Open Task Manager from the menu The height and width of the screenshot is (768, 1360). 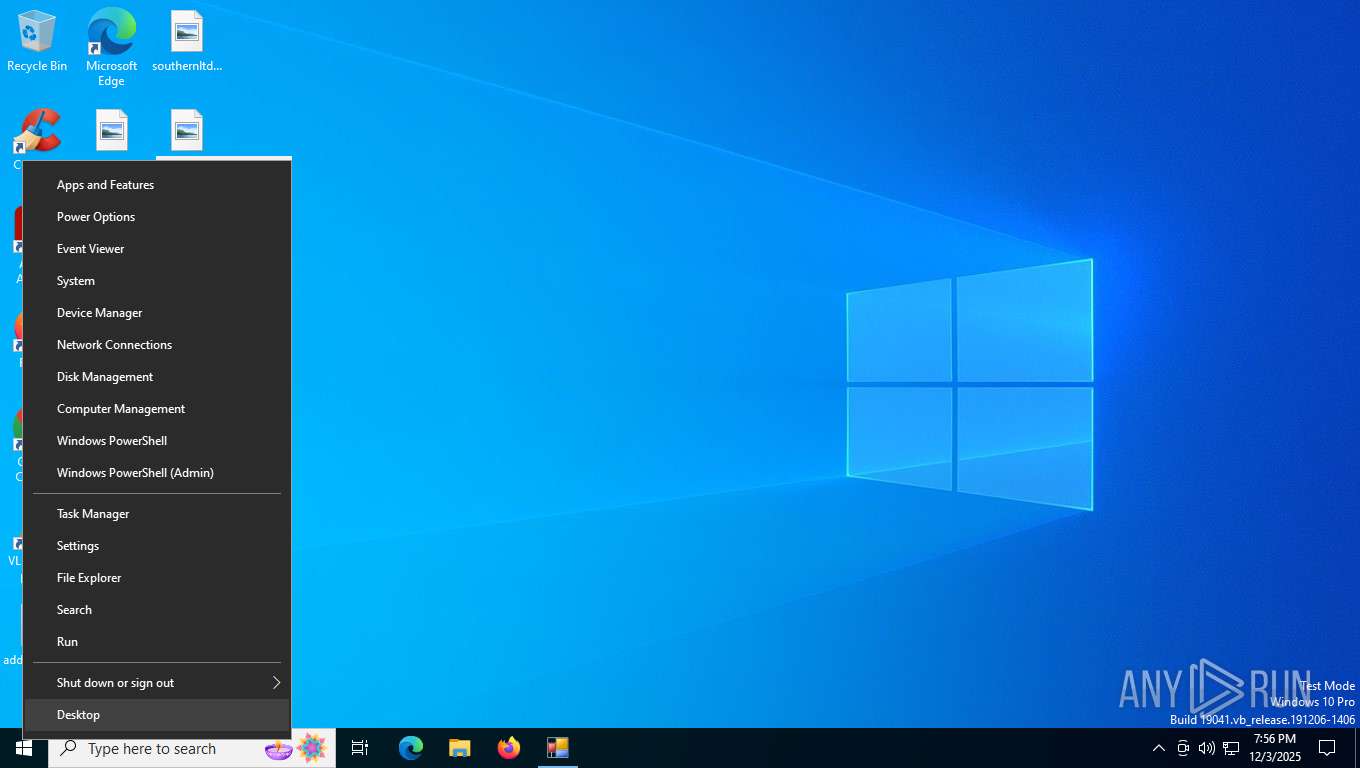click(157, 514)
